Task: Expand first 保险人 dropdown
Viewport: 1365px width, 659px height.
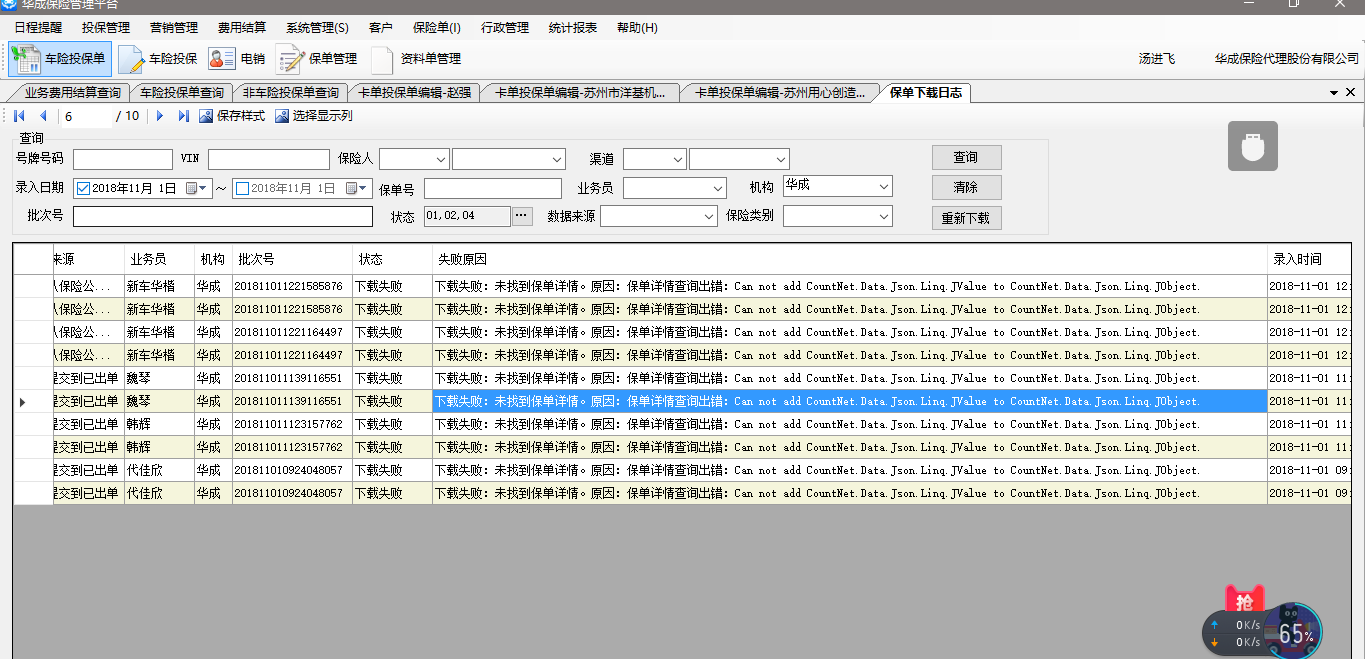Action: click(441, 159)
